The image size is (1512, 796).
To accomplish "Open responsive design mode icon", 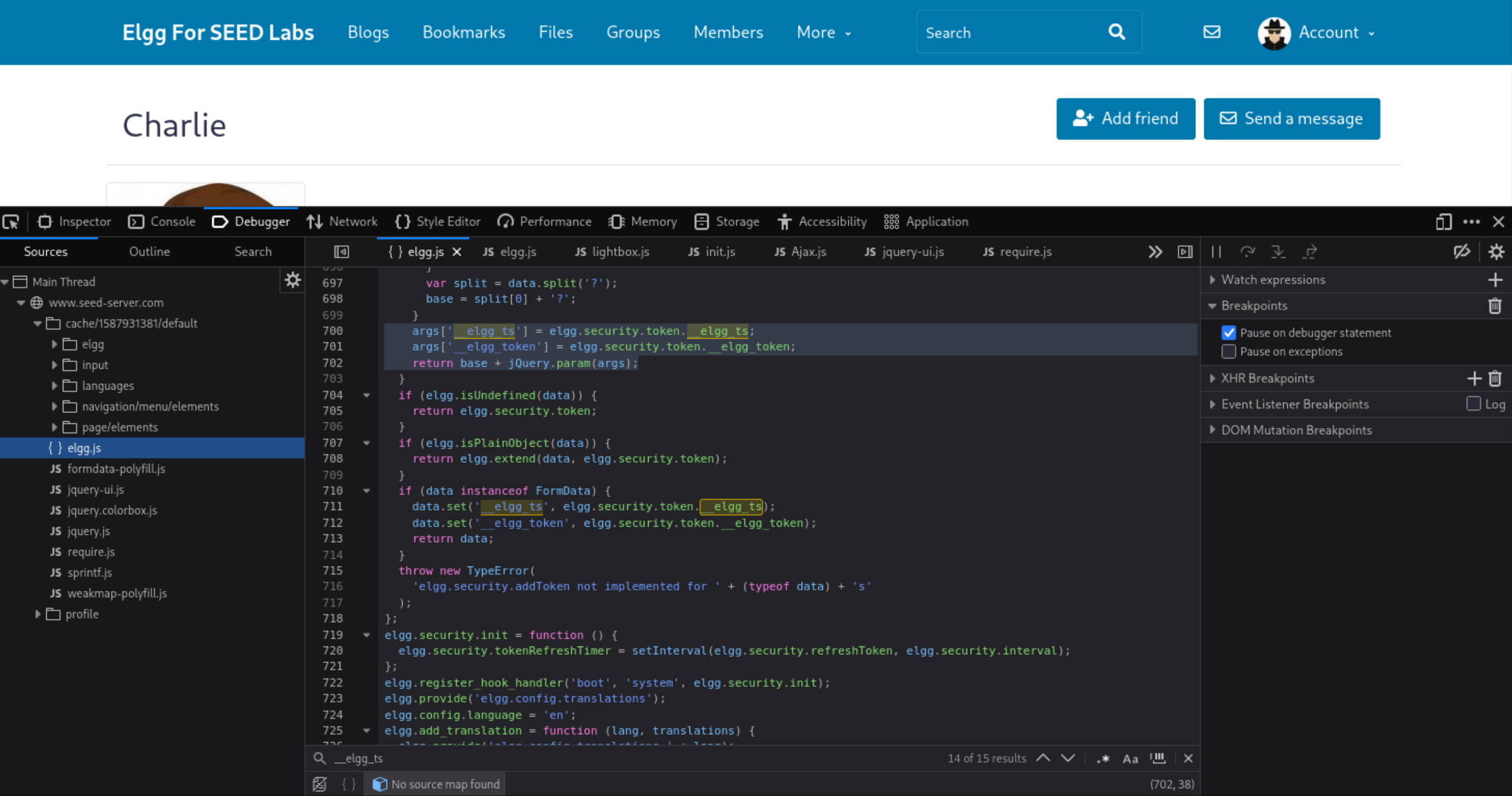I will tap(1443, 222).
